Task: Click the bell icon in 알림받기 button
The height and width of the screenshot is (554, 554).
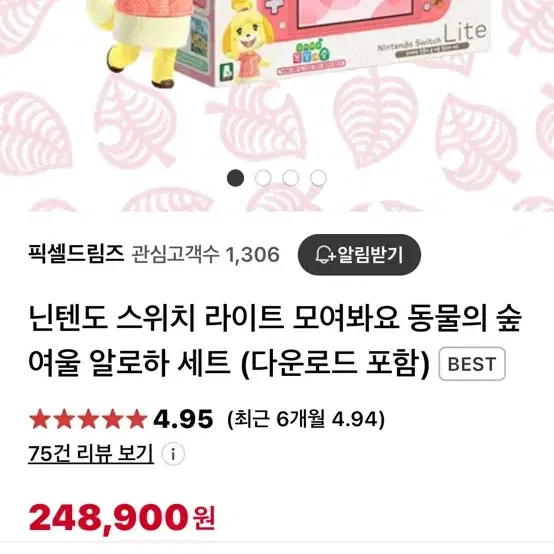Action: pyautogui.click(x=324, y=254)
